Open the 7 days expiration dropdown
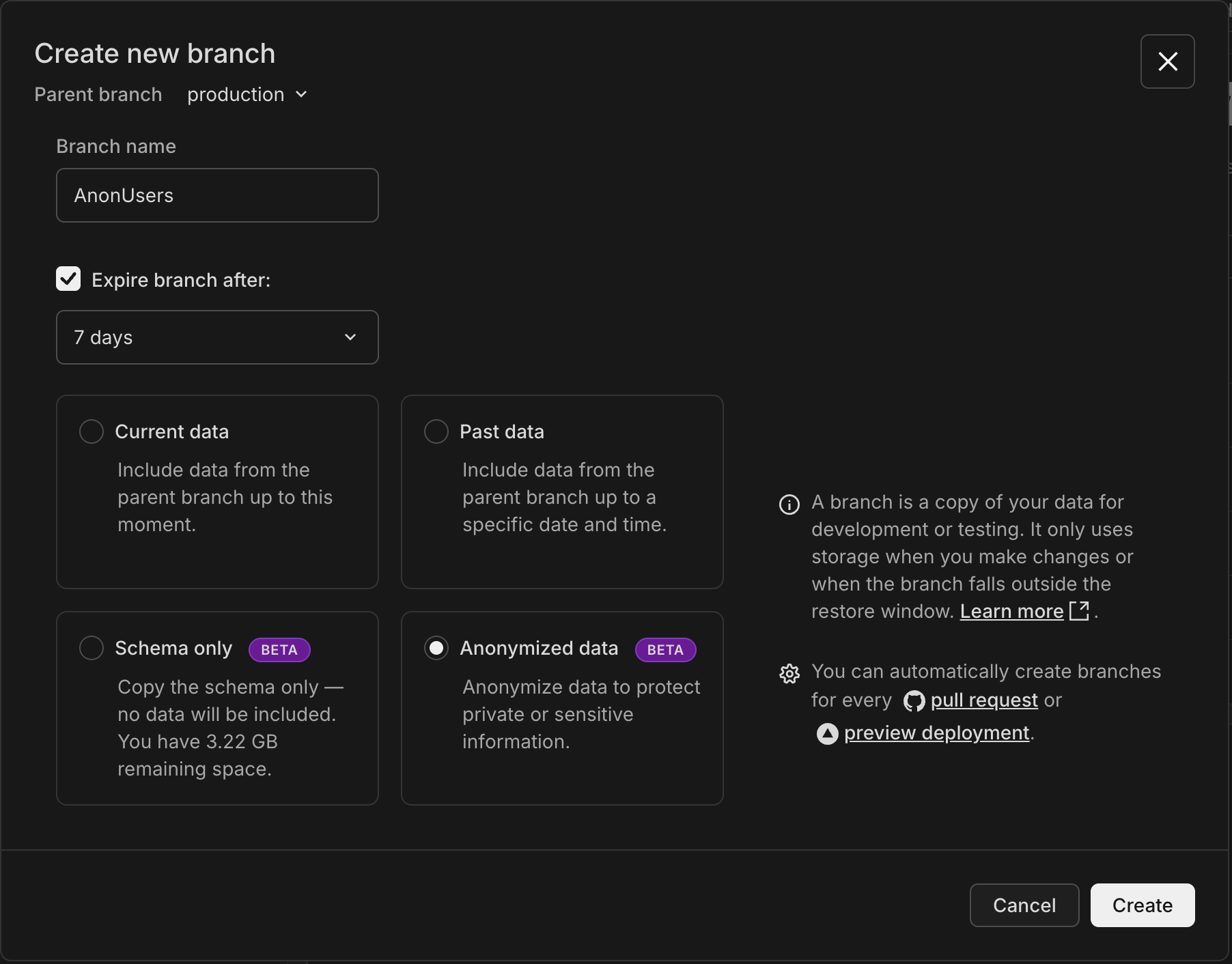The width and height of the screenshot is (1232, 964). click(x=217, y=337)
